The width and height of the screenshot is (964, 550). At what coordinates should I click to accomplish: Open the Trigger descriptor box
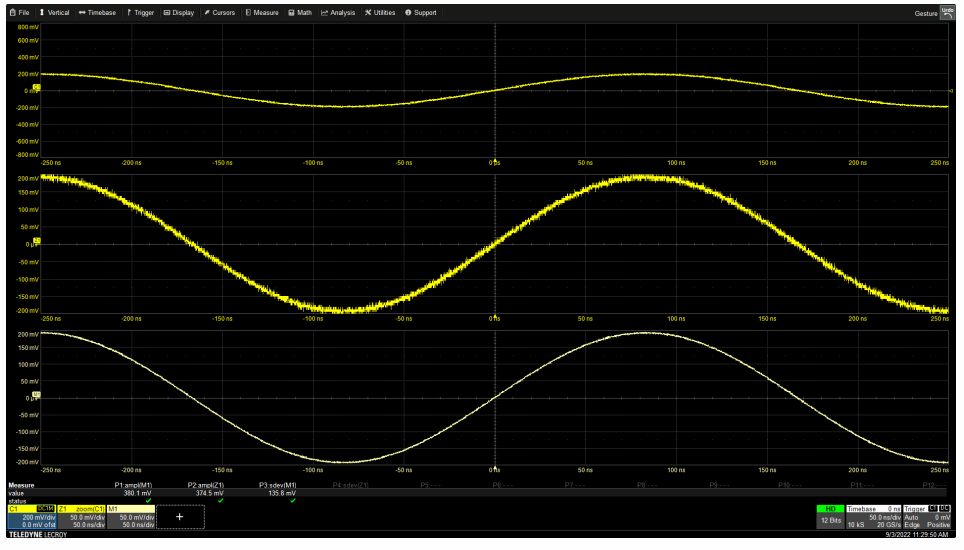click(927, 517)
